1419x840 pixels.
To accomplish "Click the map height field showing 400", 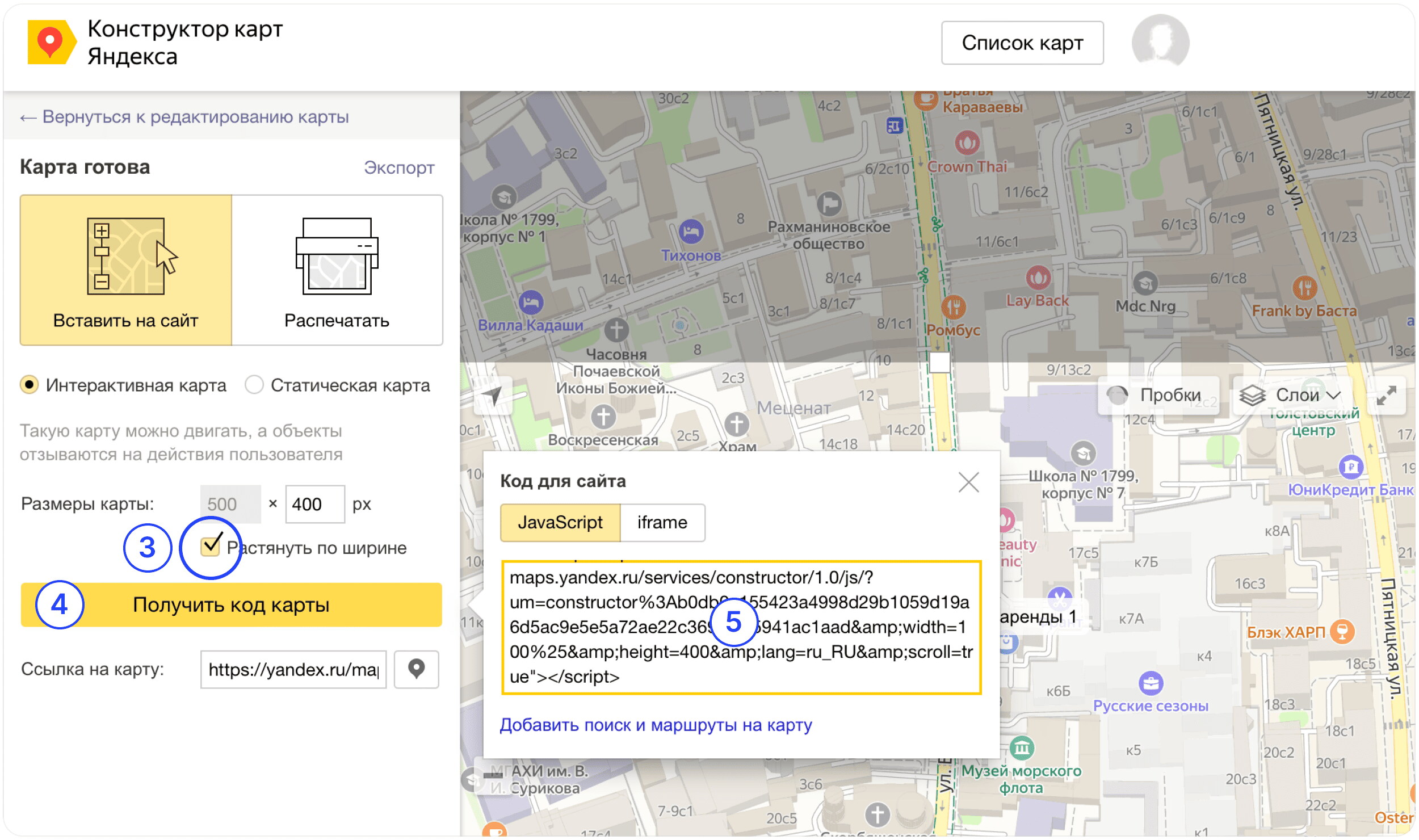I will coord(315,504).
